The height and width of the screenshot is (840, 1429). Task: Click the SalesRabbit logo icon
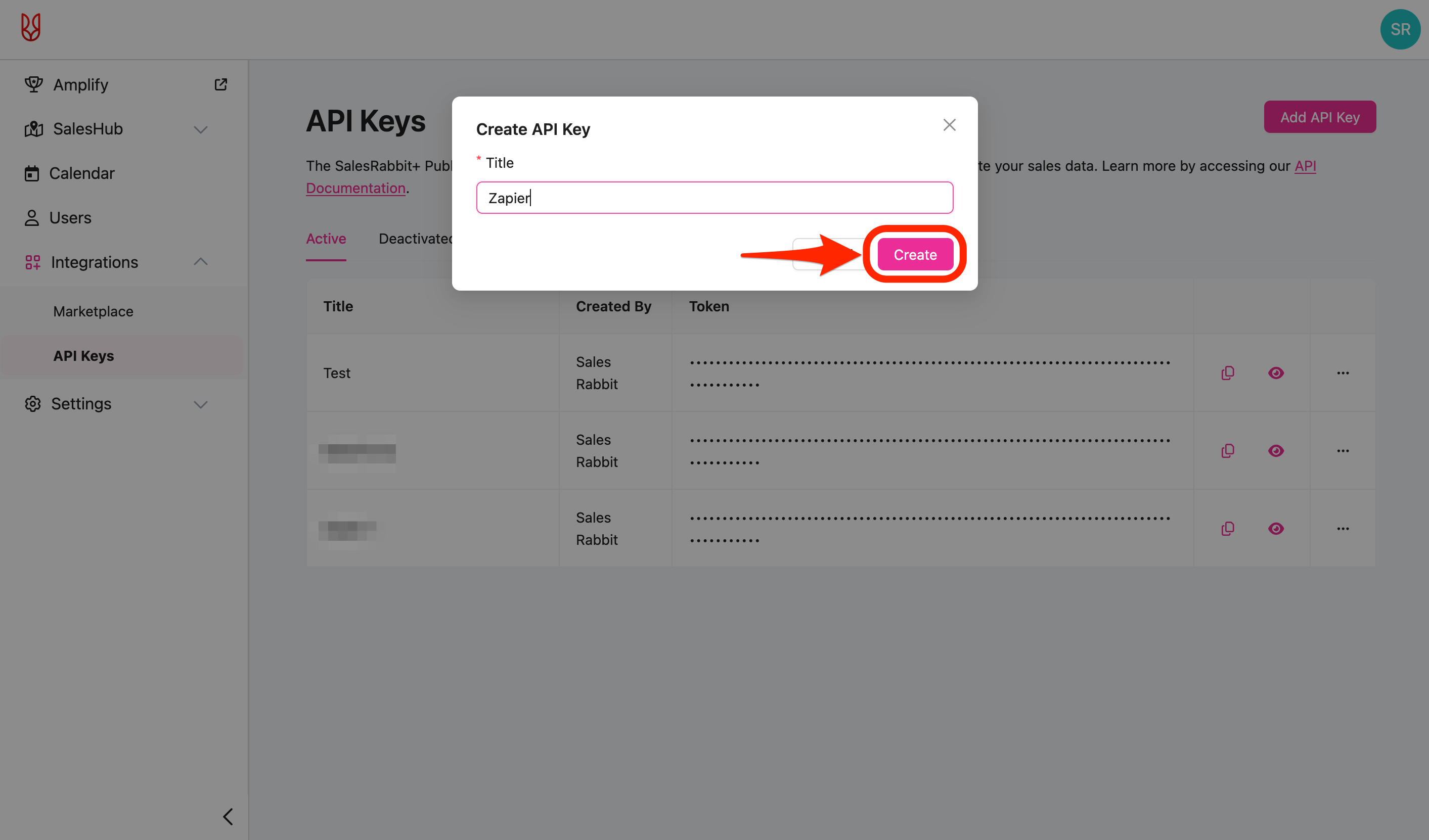coord(31,27)
